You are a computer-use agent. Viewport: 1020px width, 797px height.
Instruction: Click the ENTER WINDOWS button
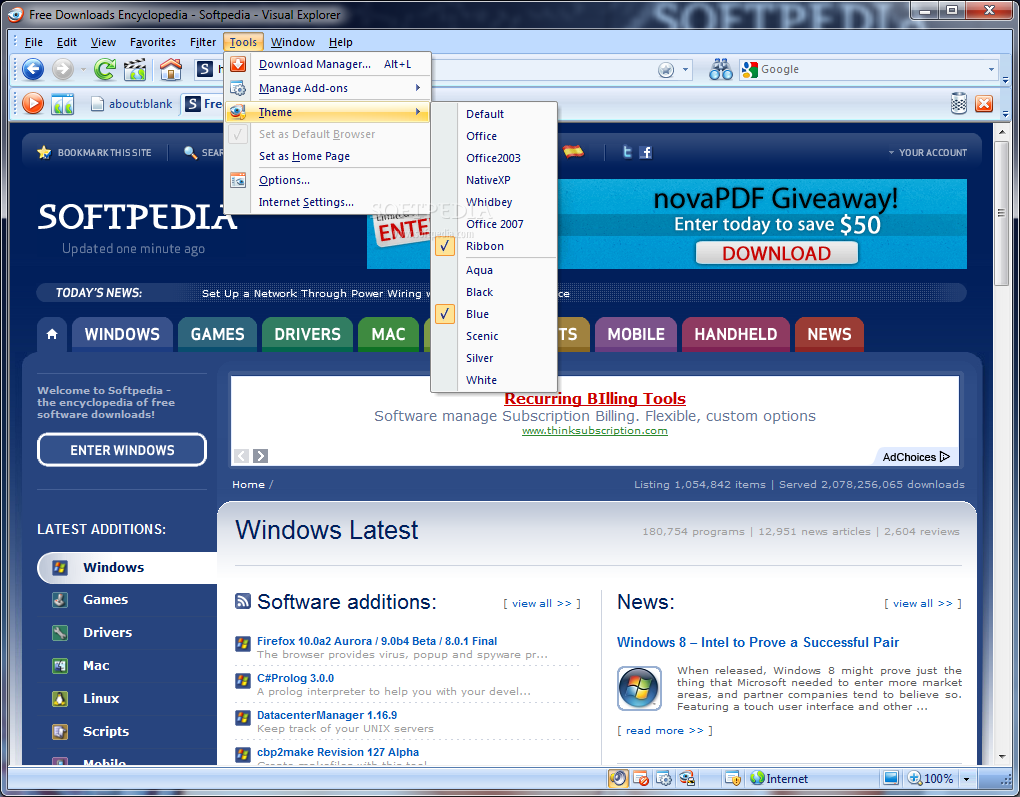(122, 450)
